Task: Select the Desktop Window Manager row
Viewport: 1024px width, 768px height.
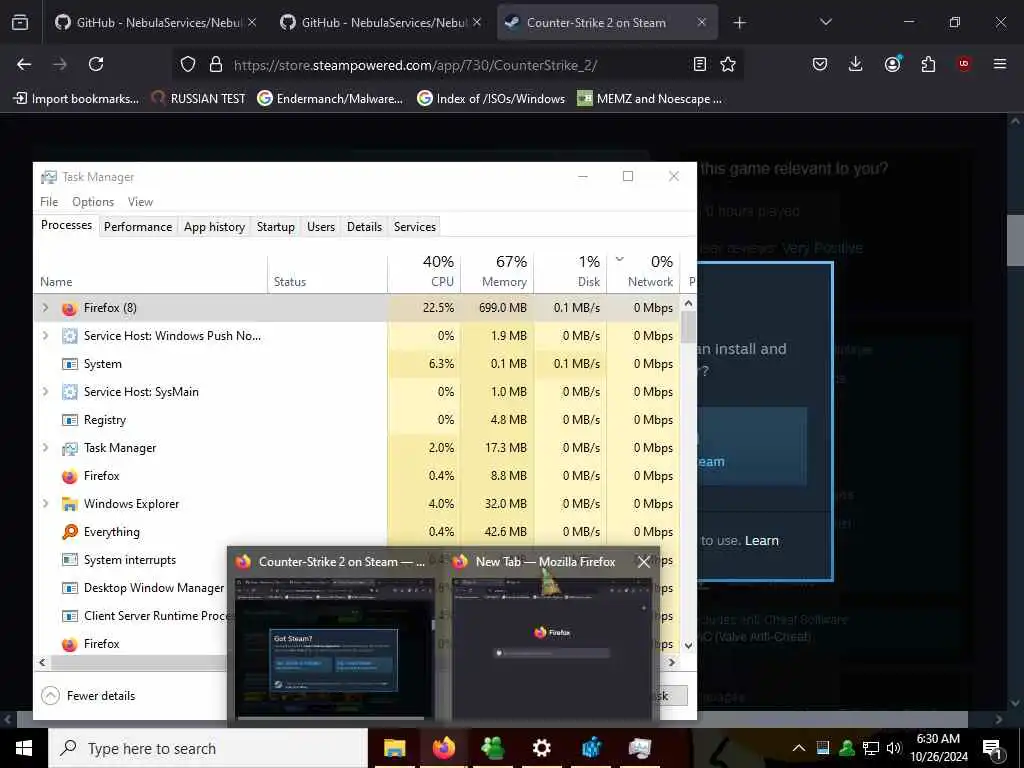Action: click(x=131, y=588)
